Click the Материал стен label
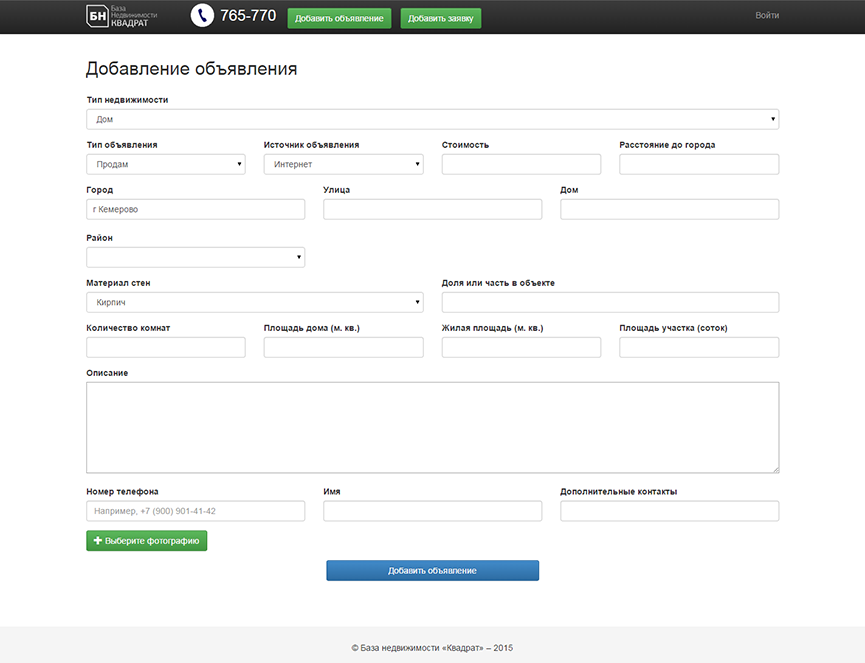The height and width of the screenshot is (663, 865). tap(118, 283)
